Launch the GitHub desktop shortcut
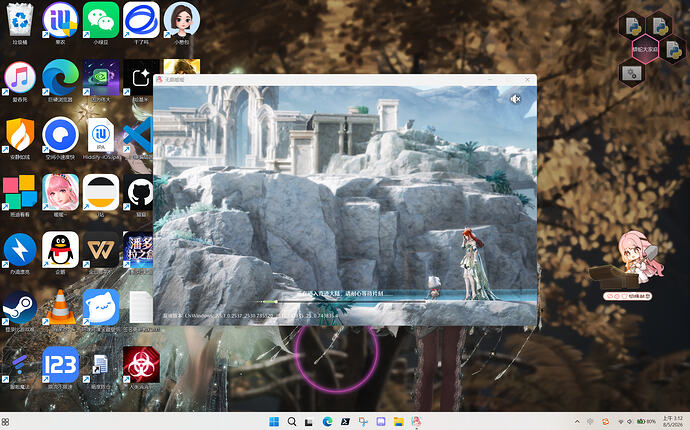The width and height of the screenshot is (690, 430). tap(139, 192)
